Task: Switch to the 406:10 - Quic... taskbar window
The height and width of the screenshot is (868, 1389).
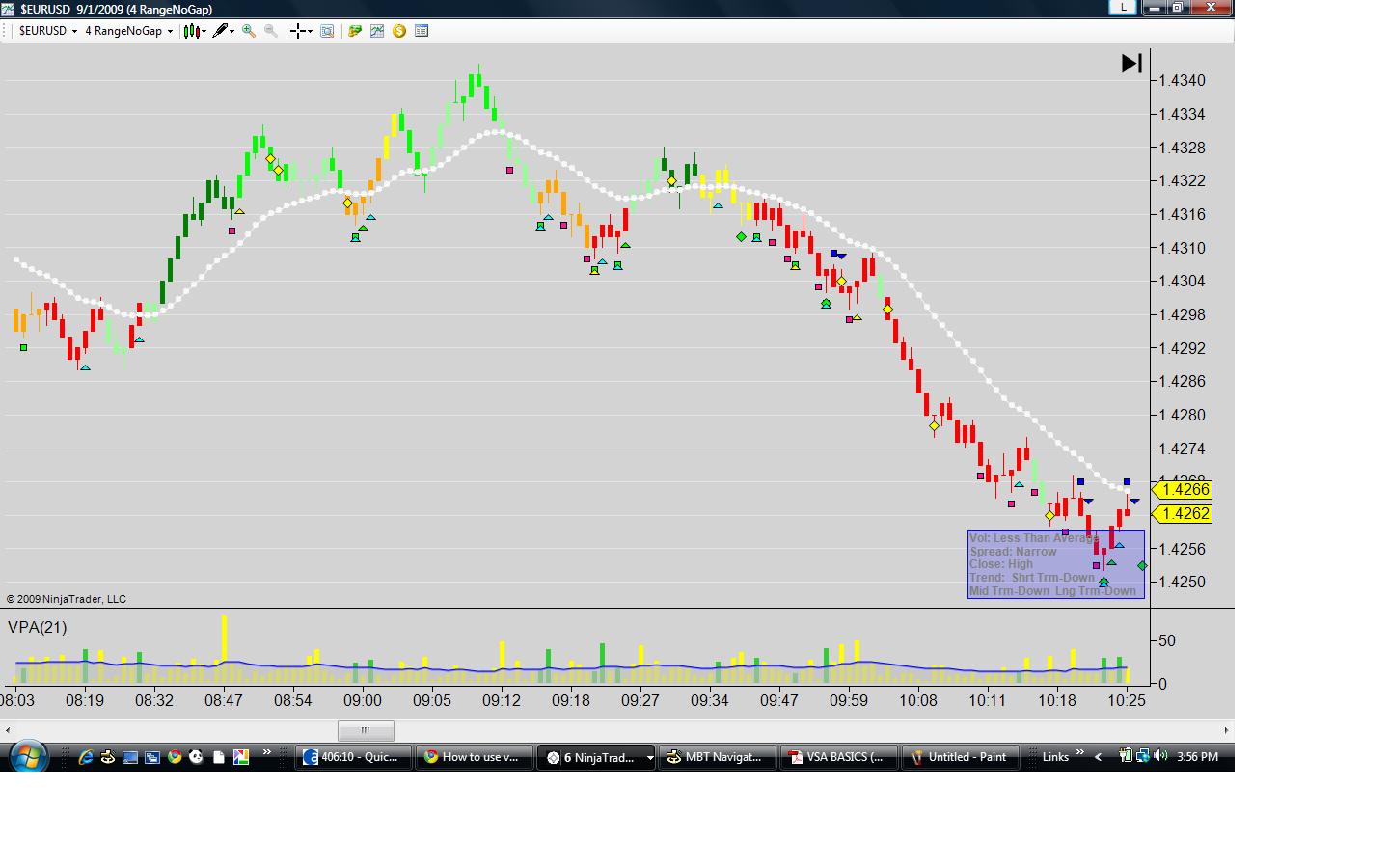Action: point(353,757)
